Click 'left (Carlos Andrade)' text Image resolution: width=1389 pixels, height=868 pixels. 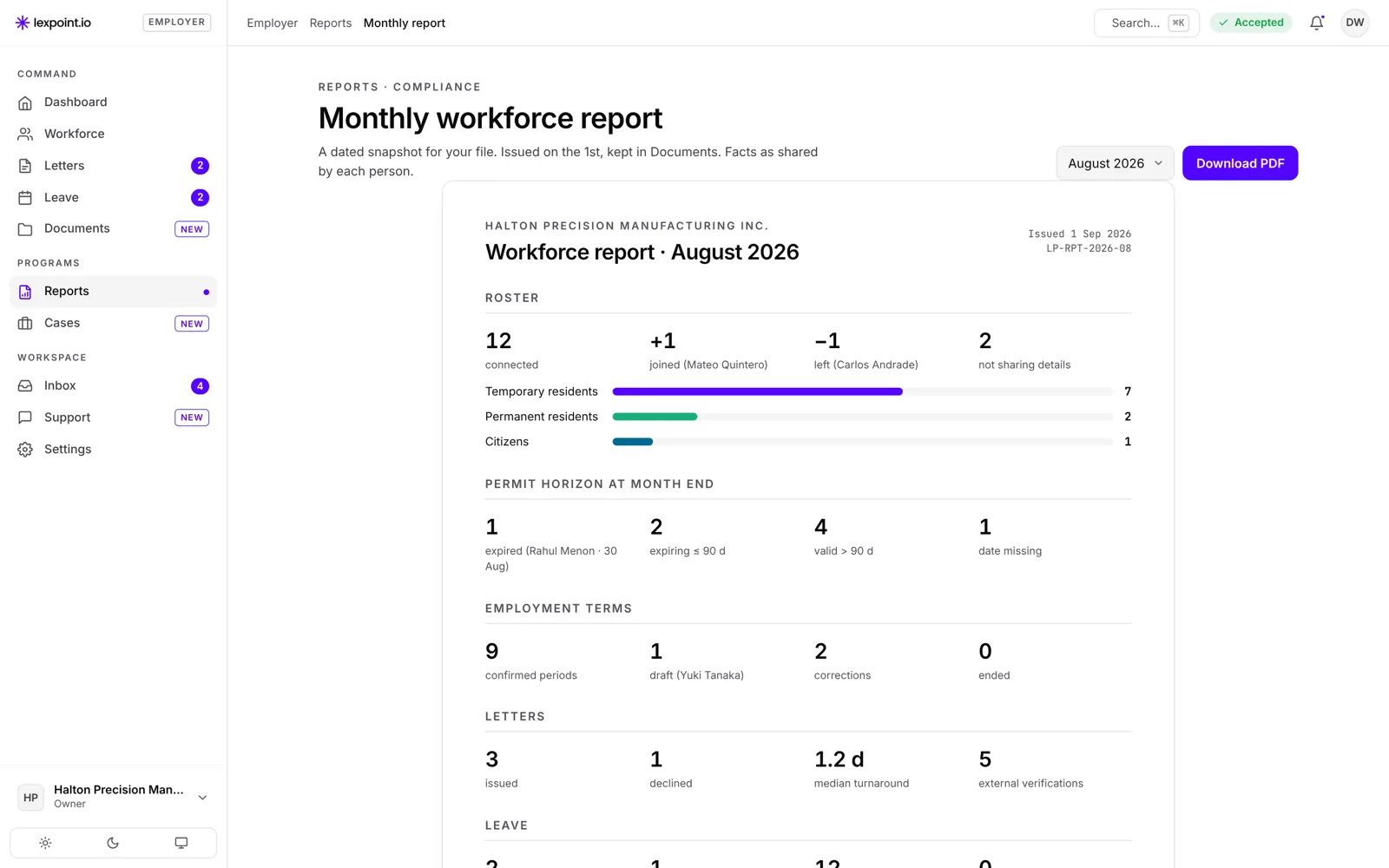[866, 365]
